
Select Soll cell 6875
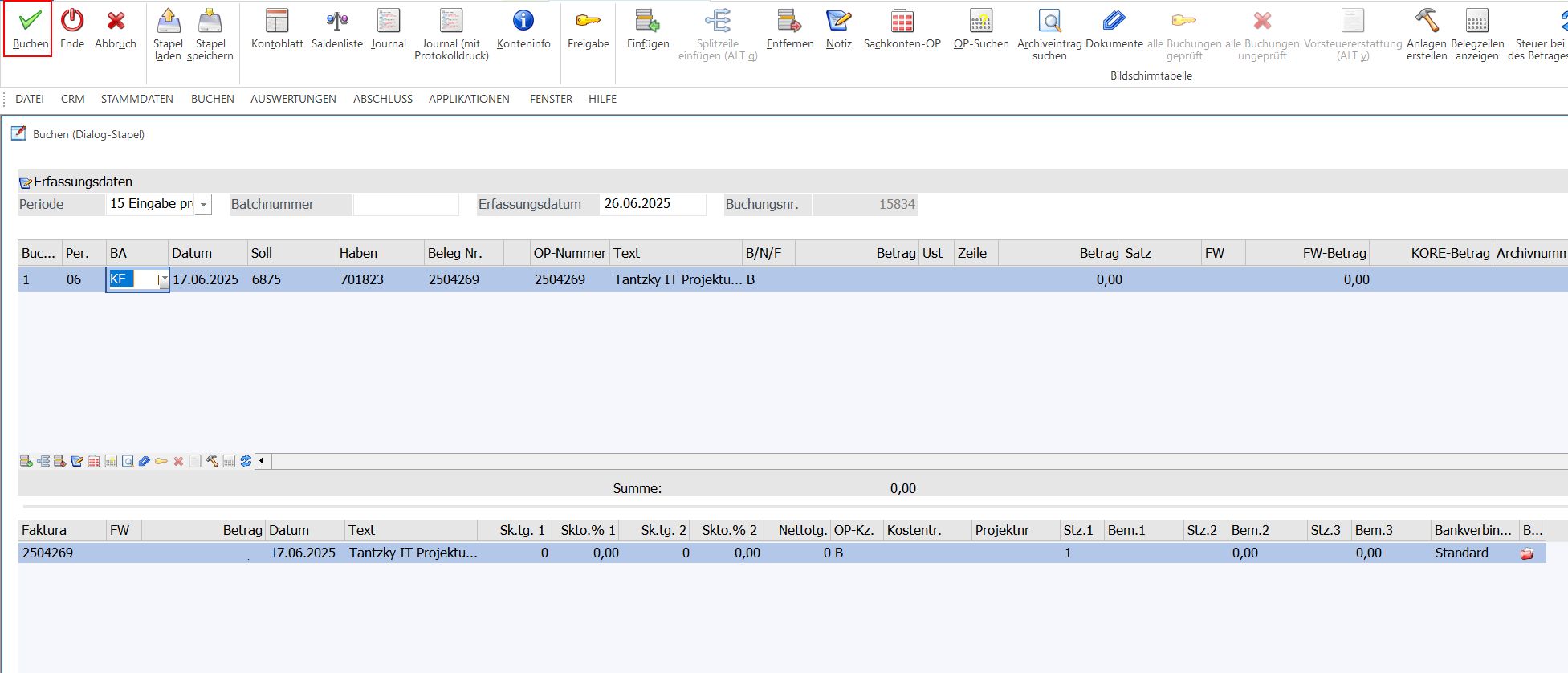(x=291, y=279)
